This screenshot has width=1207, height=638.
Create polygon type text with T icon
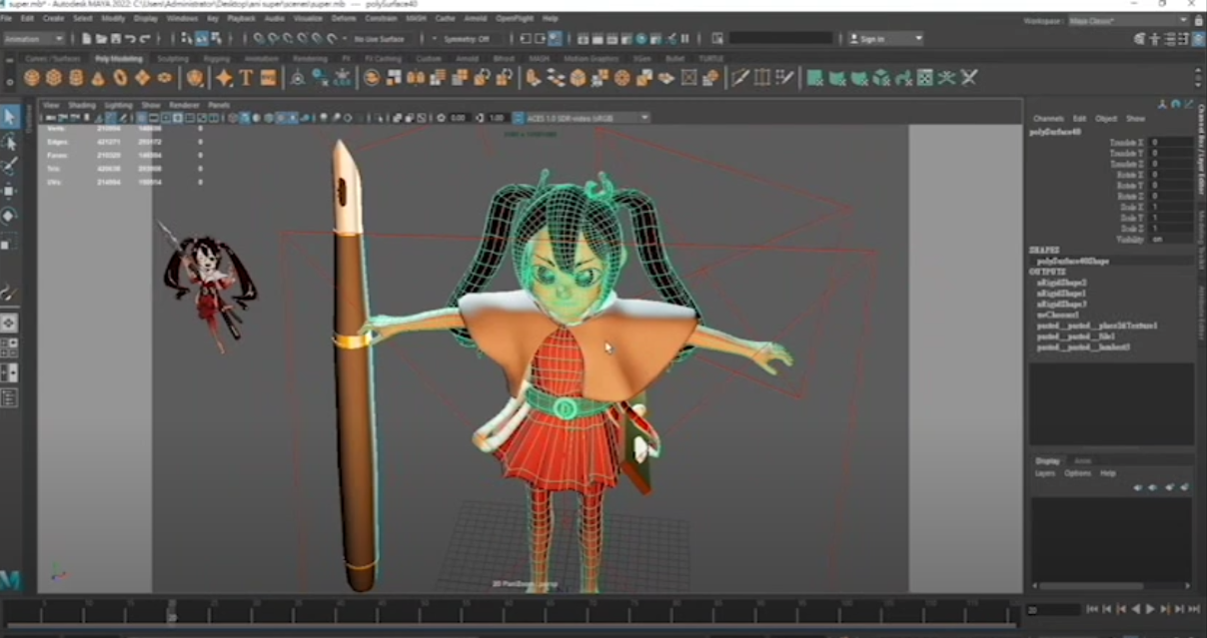point(246,78)
